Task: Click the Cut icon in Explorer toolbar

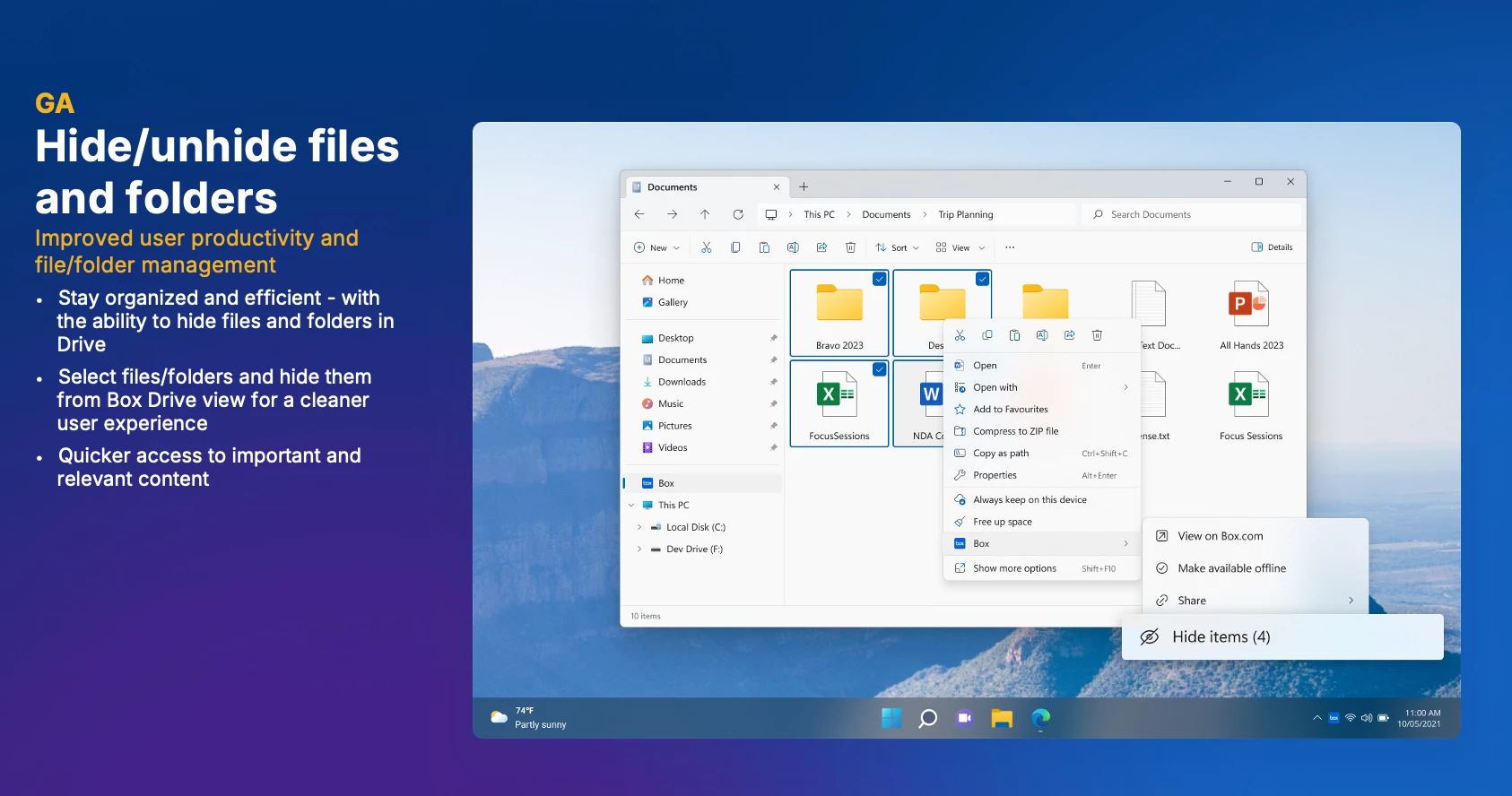Action: point(707,247)
